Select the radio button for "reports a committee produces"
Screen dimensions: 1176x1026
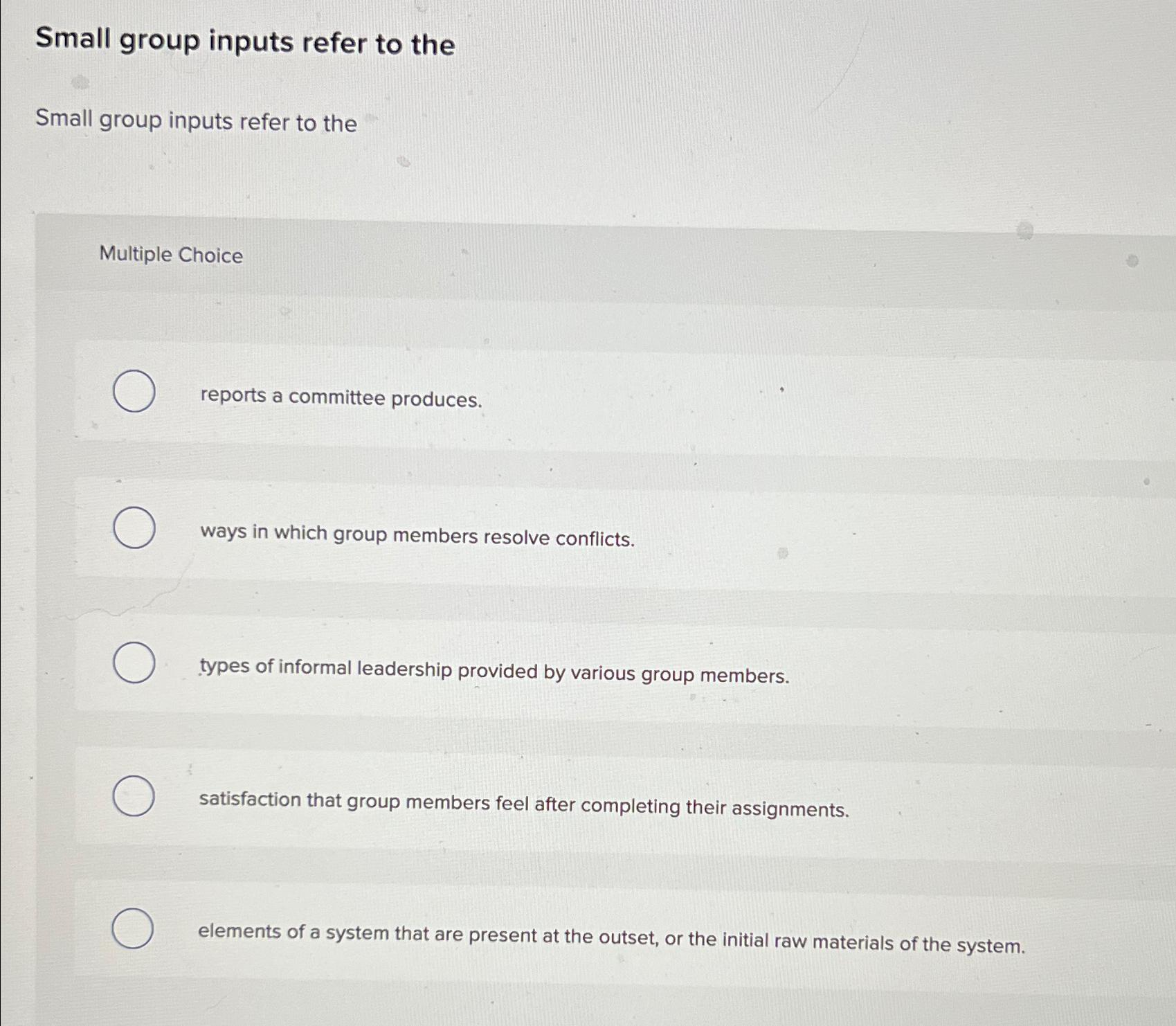[x=134, y=390]
